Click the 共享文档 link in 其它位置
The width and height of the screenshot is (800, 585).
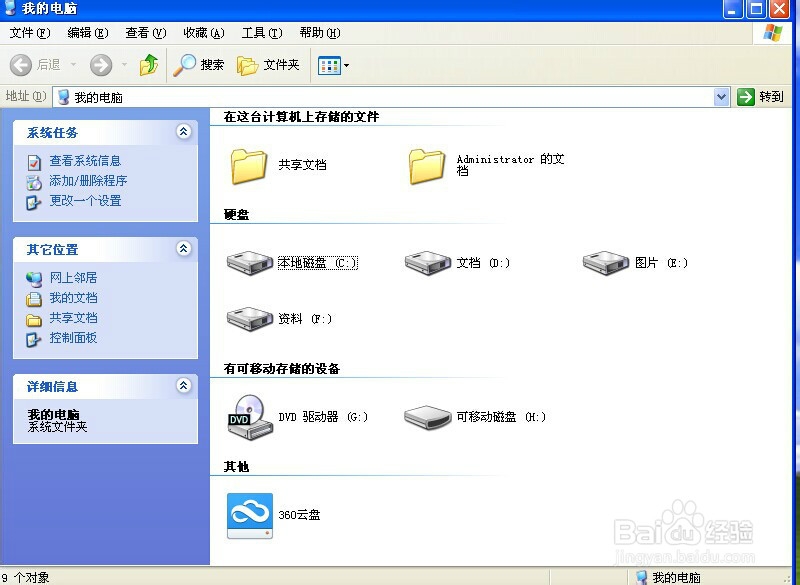[73, 318]
